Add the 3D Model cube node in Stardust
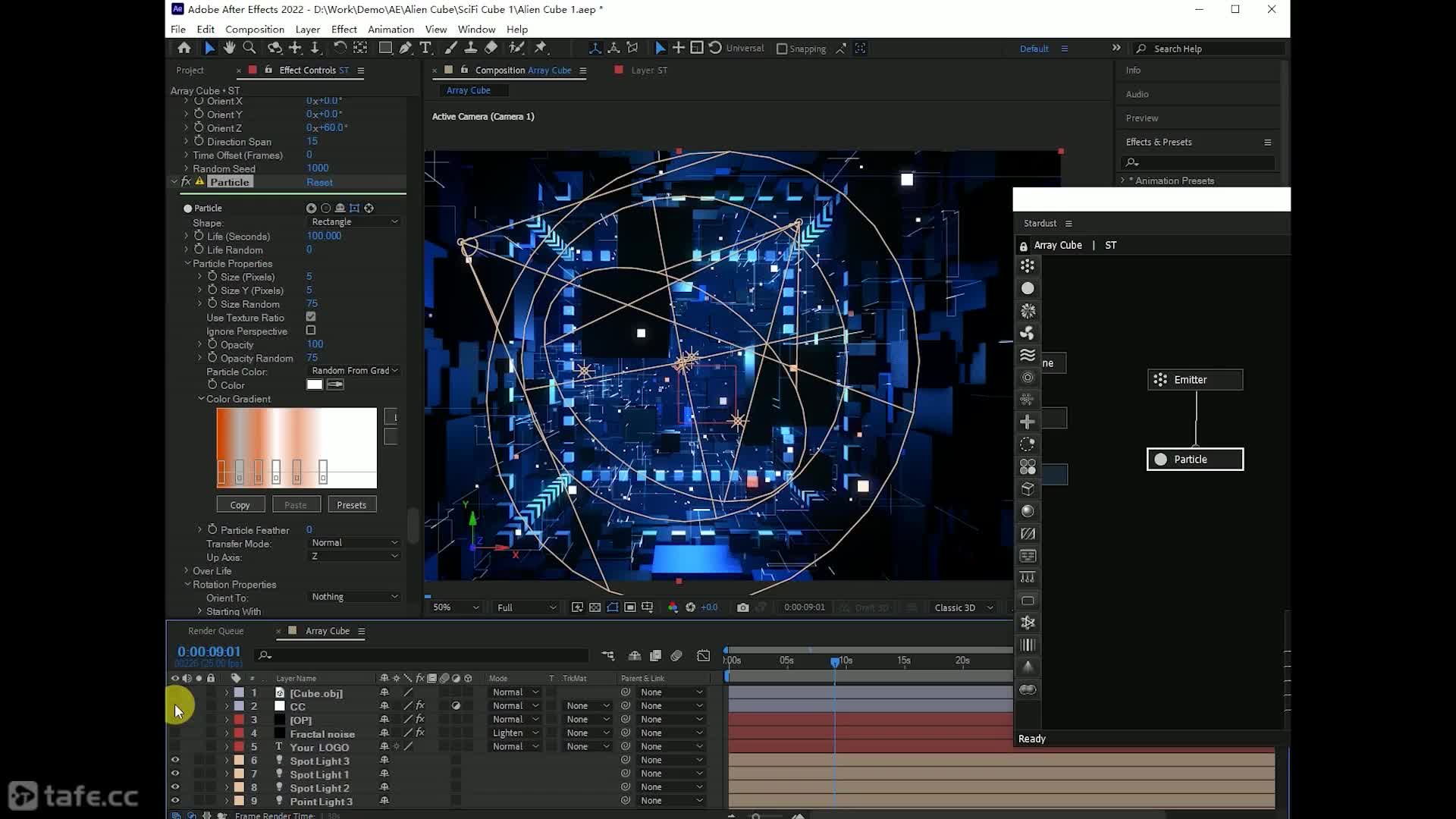 tap(1028, 489)
